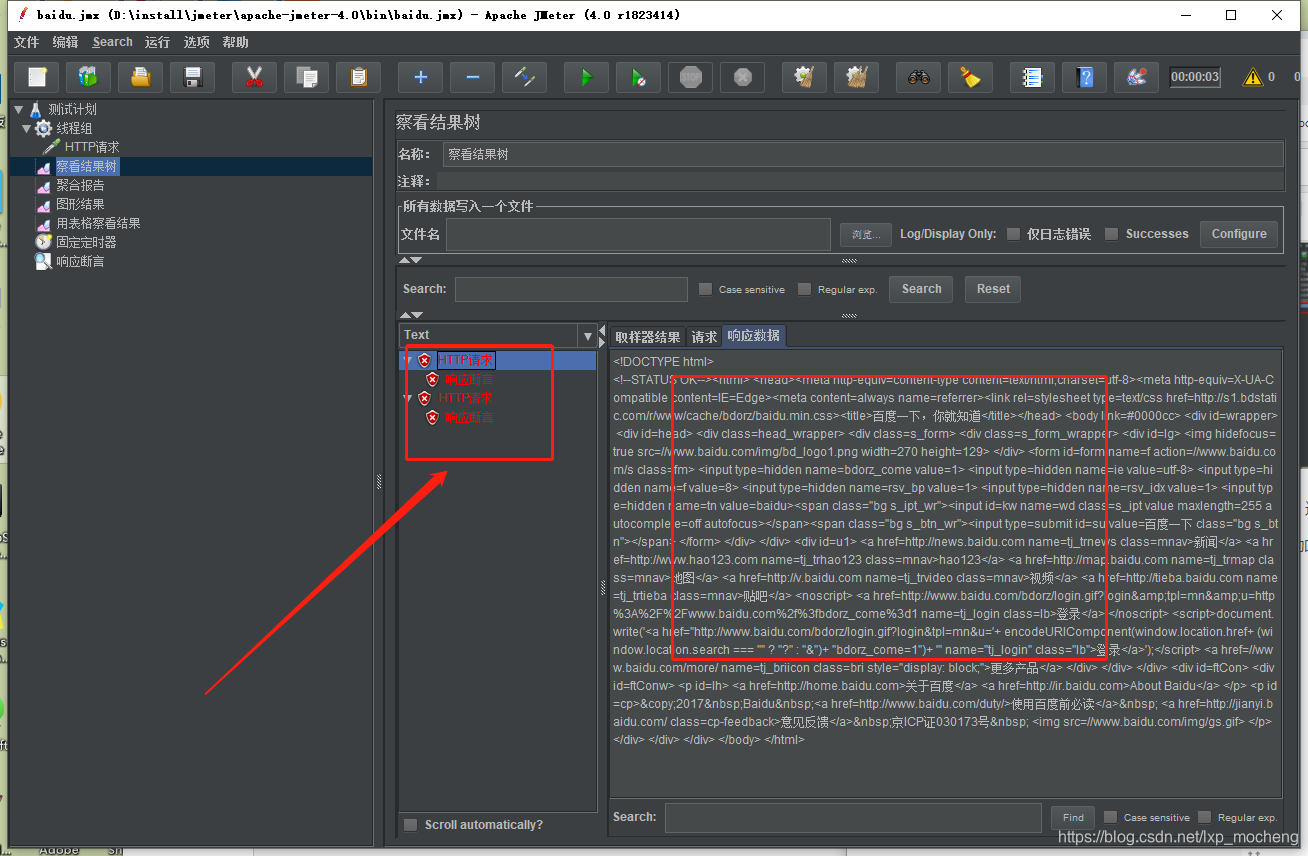The image size is (1308, 856).
Task: Click the Find button
Action: coord(1073,817)
